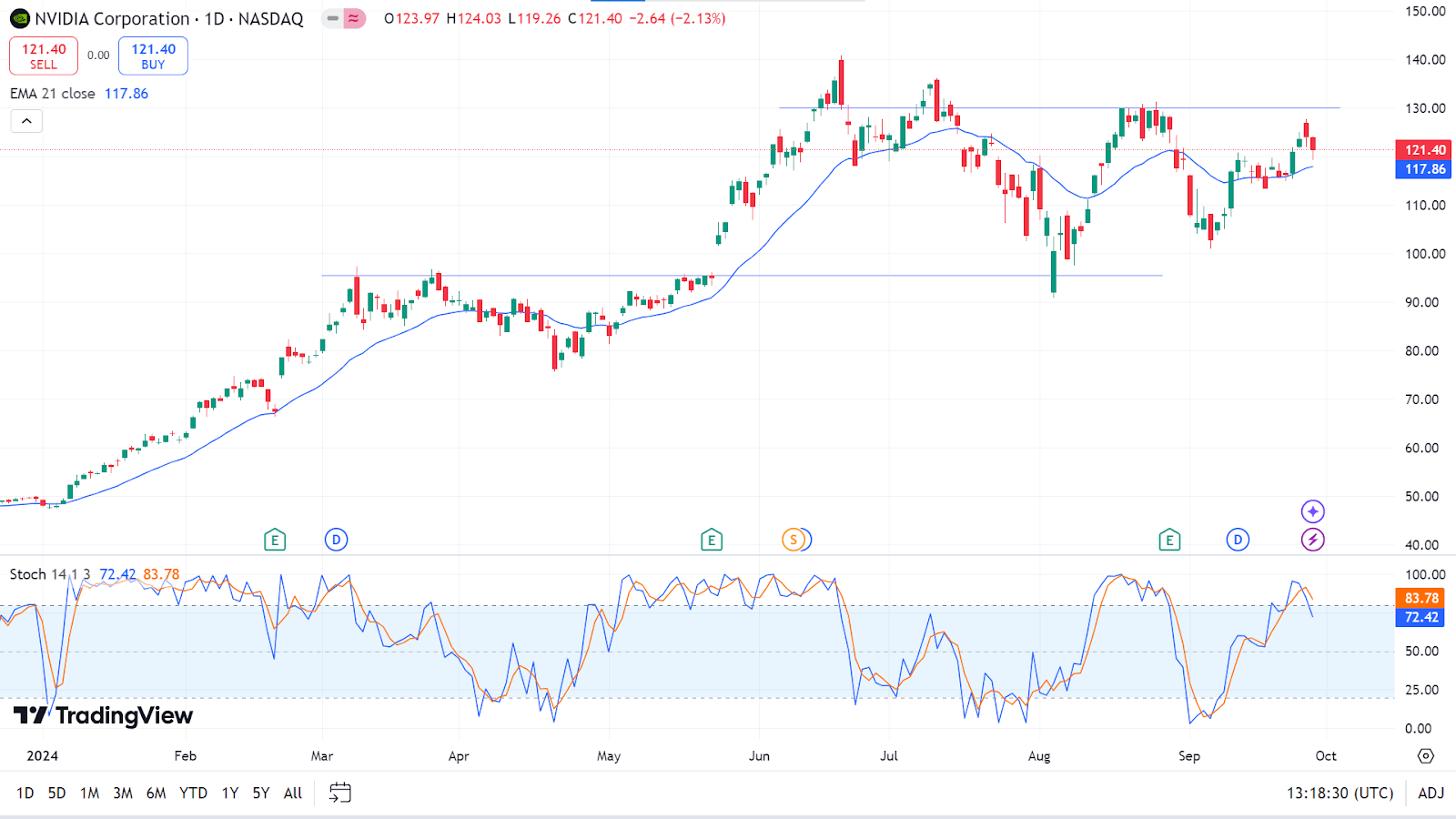Click the gray minus status pill icon
Screen dimensions: 1456x819
click(x=332, y=18)
